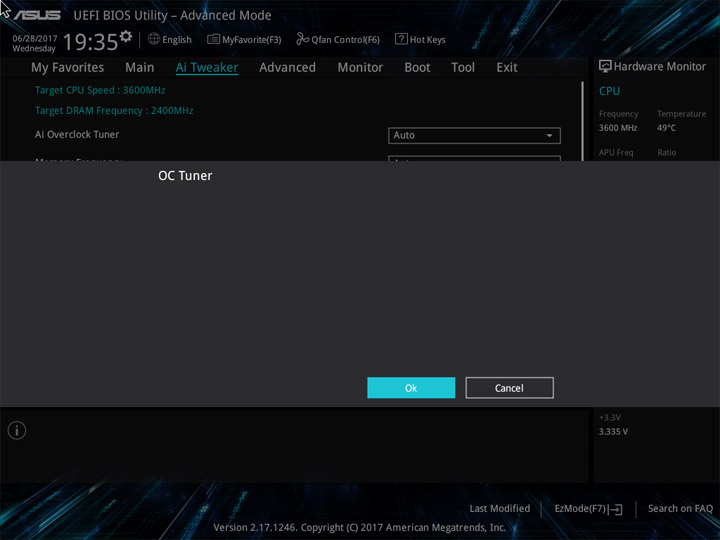720x540 pixels.
Task: Cancel the OC Tuner dialog
Action: click(x=509, y=388)
